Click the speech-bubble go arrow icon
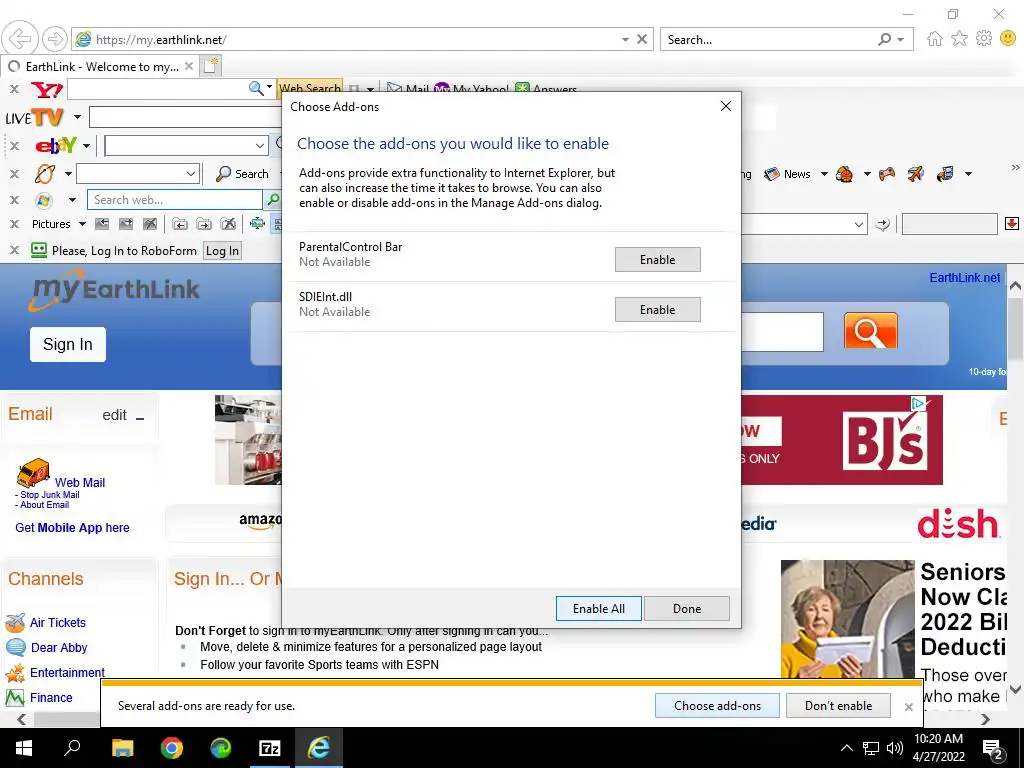 pyautogui.click(x=882, y=224)
